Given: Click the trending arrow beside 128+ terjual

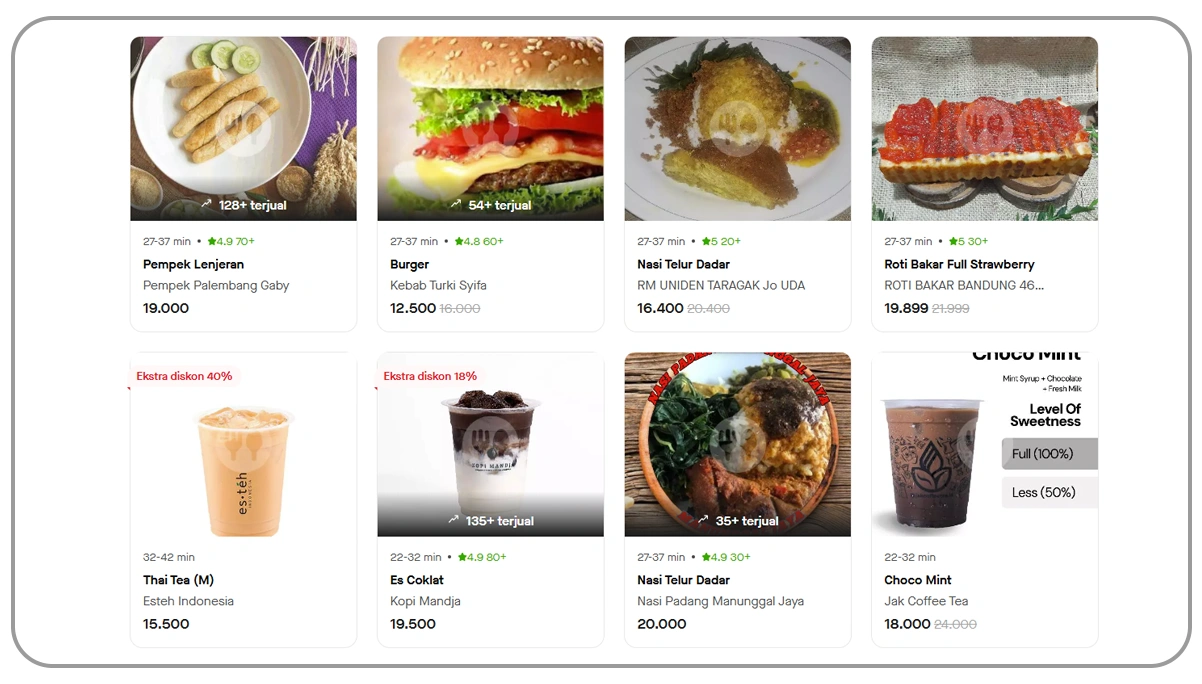Looking at the screenshot, I should point(206,204).
